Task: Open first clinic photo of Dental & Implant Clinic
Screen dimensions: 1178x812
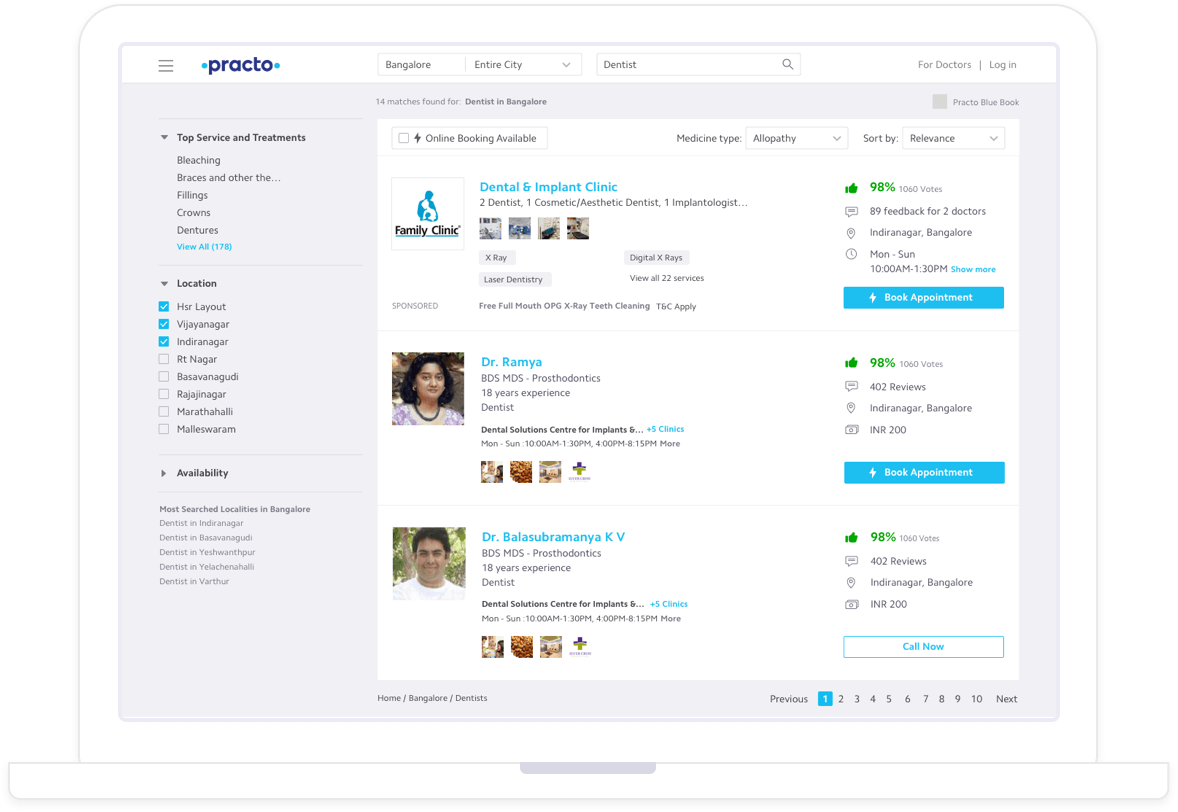Action: [491, 228]
